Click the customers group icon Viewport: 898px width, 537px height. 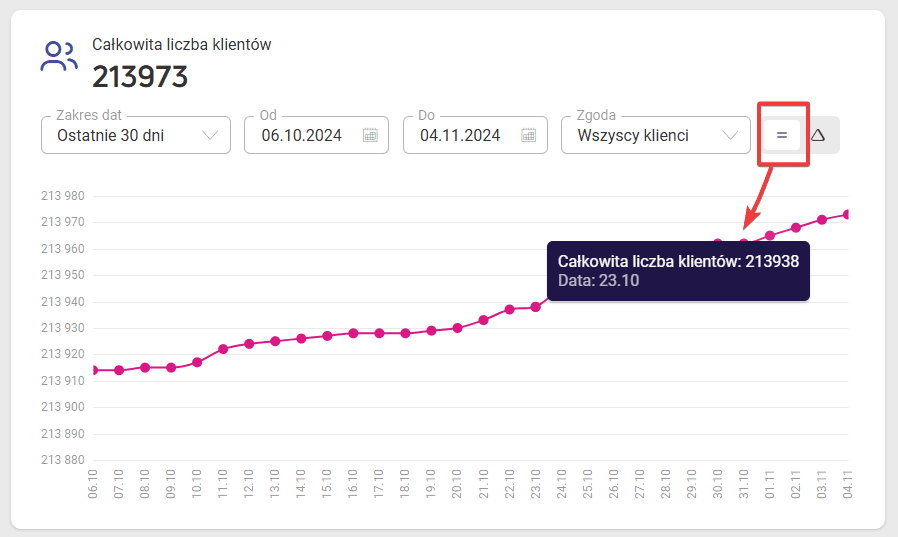(58, 56)
